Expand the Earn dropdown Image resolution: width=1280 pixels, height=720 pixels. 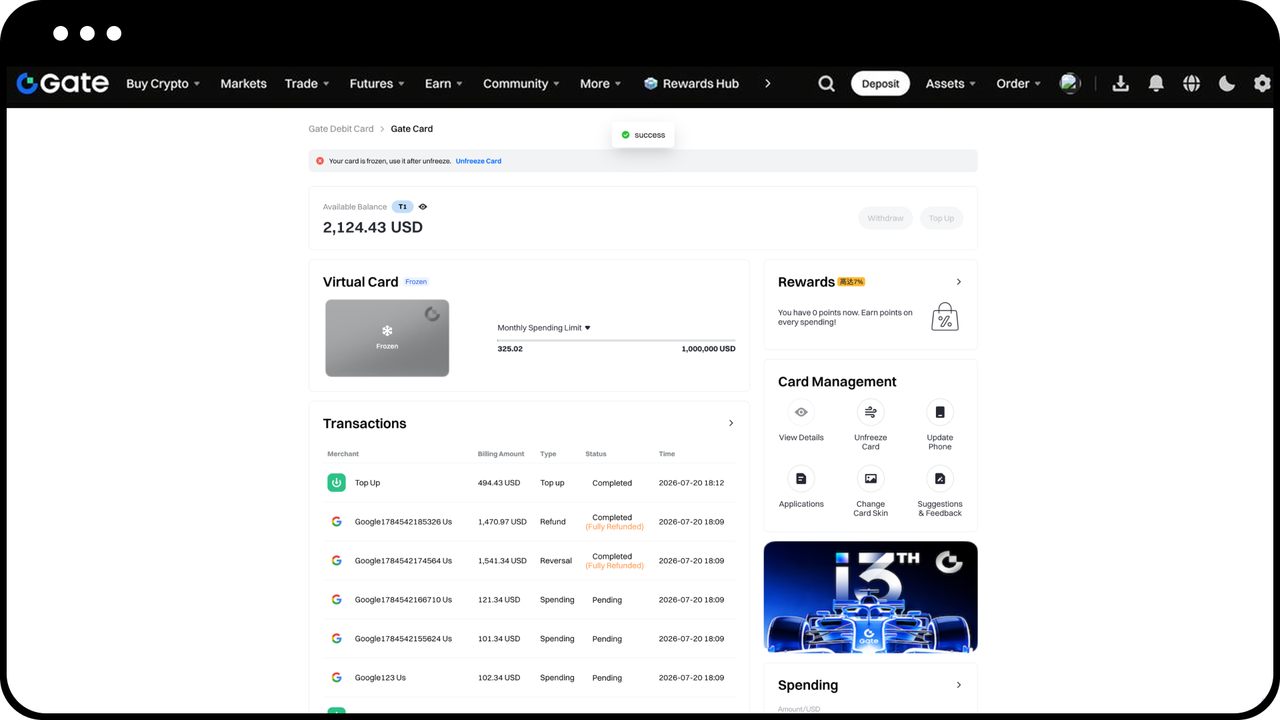click(444, 84)
